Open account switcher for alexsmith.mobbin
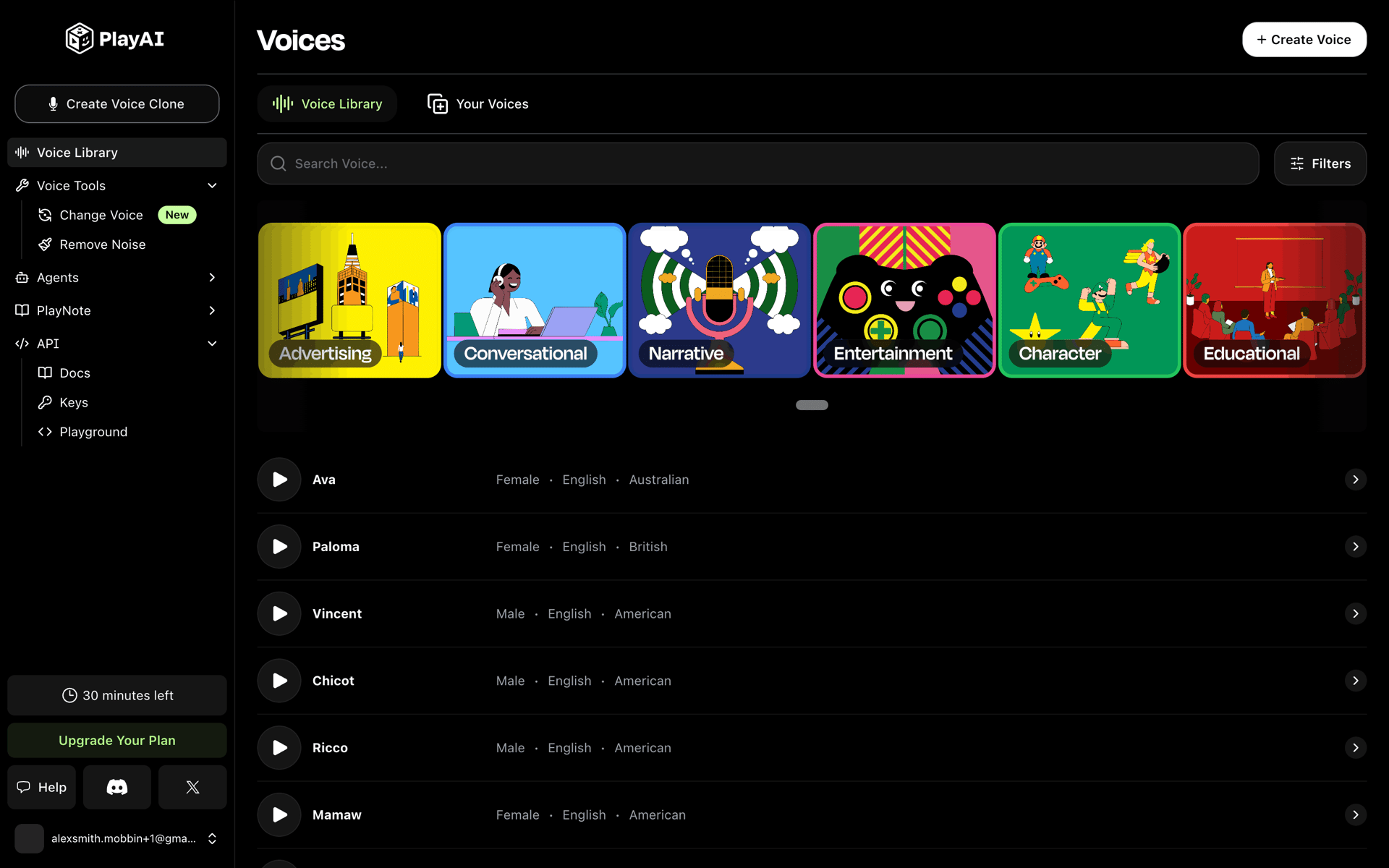The width and height of the screenshot is (1389, 868). click(212, 838)
